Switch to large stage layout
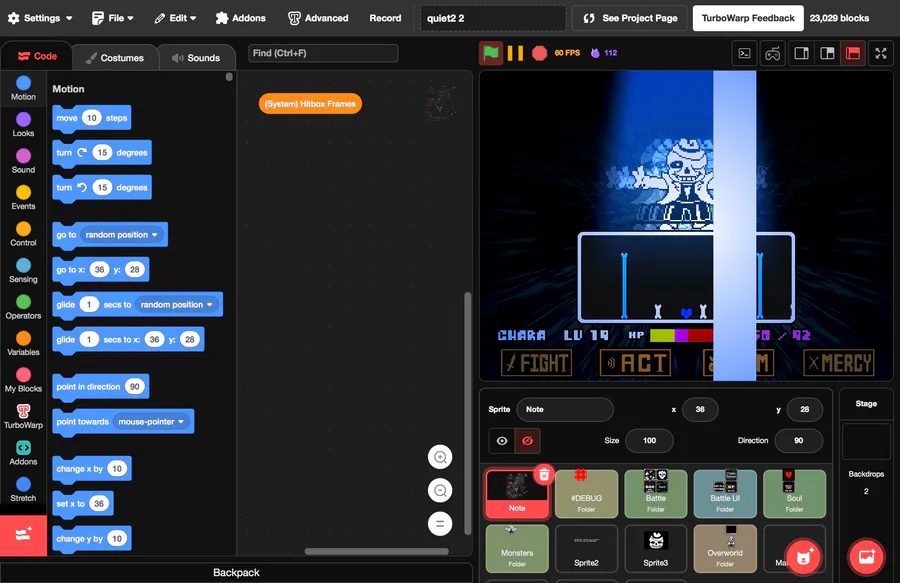Image resolution: width=900 pixels, height=583 pixels. (x=827, y=53)
